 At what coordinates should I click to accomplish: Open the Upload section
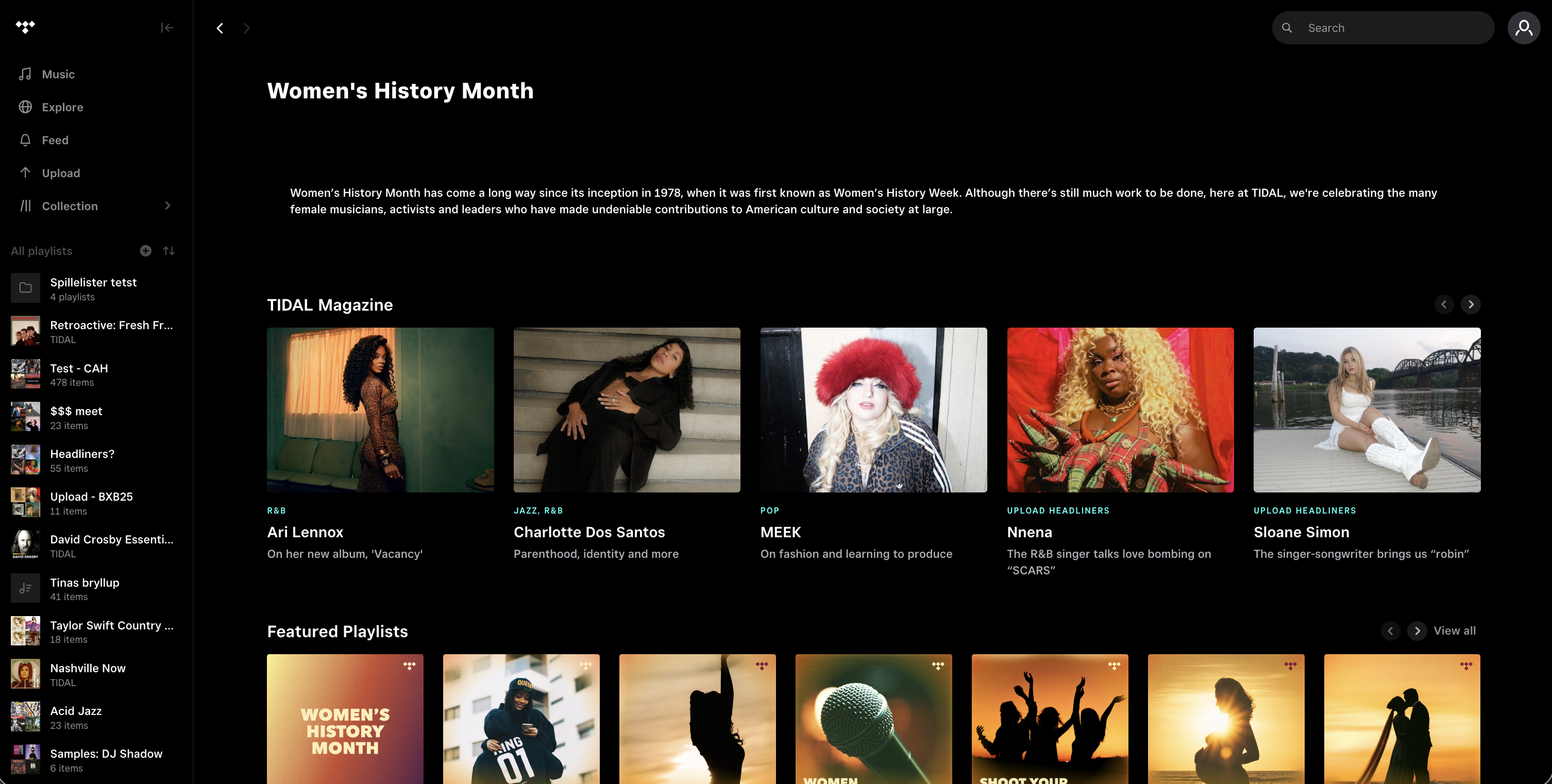(61, 174)
